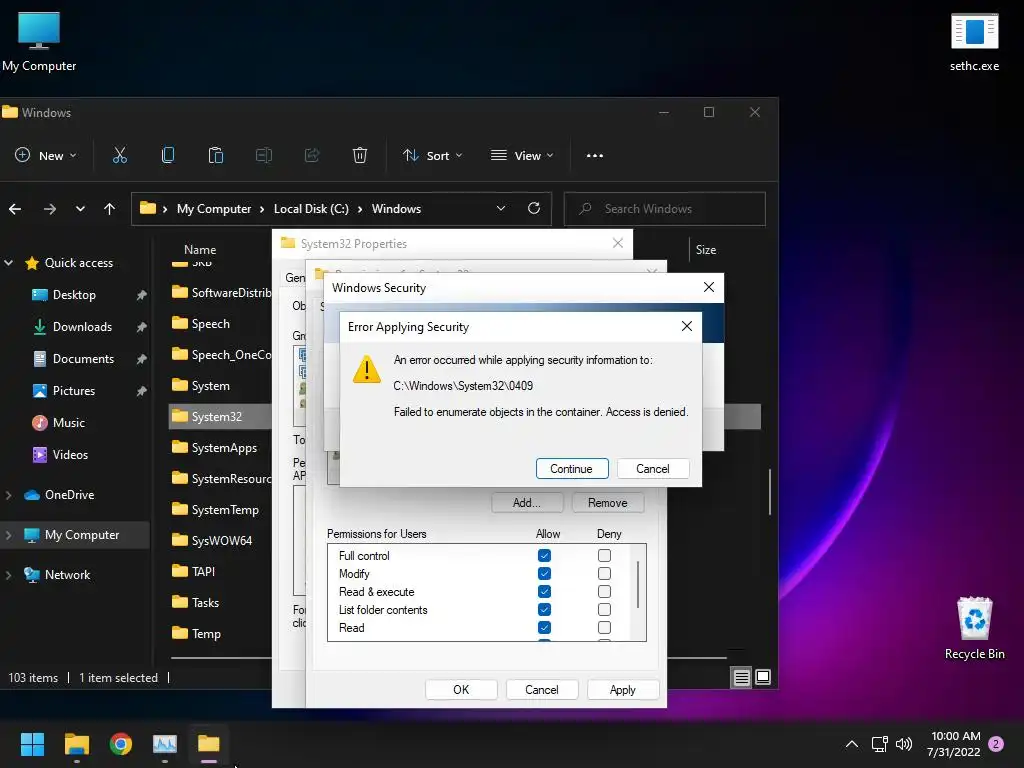Click the Share icon in toolbar
This screenshot has height=768, width=1024.
coord(312,155)
